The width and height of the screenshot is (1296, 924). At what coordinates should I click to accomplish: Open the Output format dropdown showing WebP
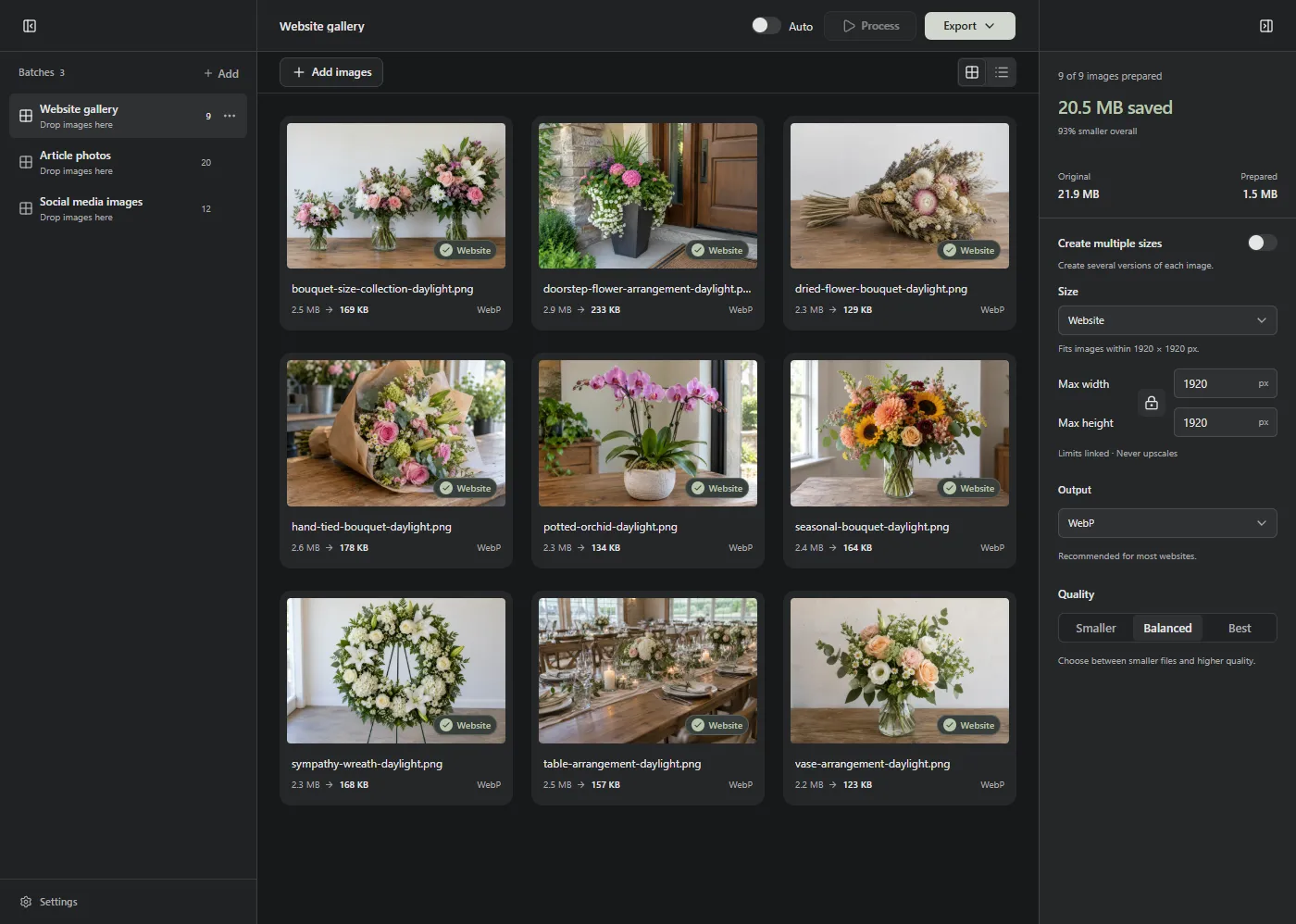1167,523
